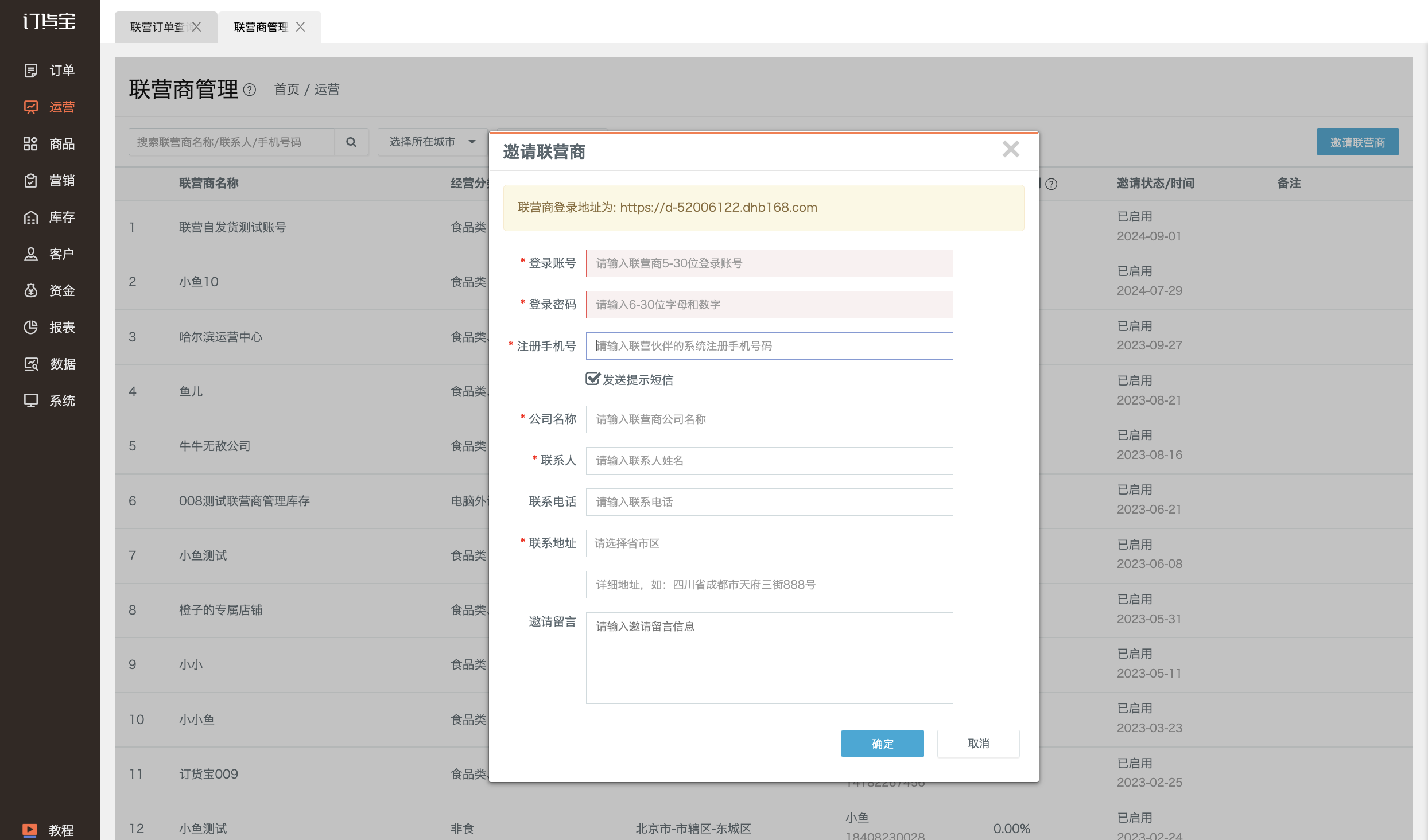Go to 库存 inventory sidebar icon
Viewport: 1428px width, 840px height.
click(x=31, y=217)
